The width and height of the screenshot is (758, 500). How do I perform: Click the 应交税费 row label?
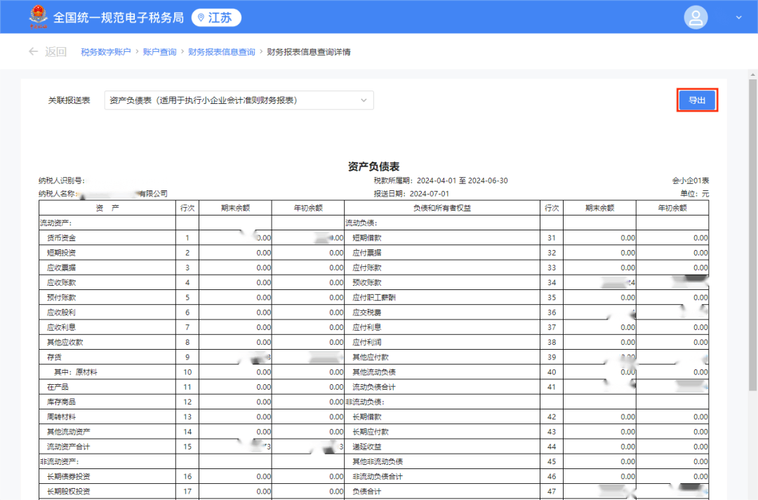pos(367,313)
